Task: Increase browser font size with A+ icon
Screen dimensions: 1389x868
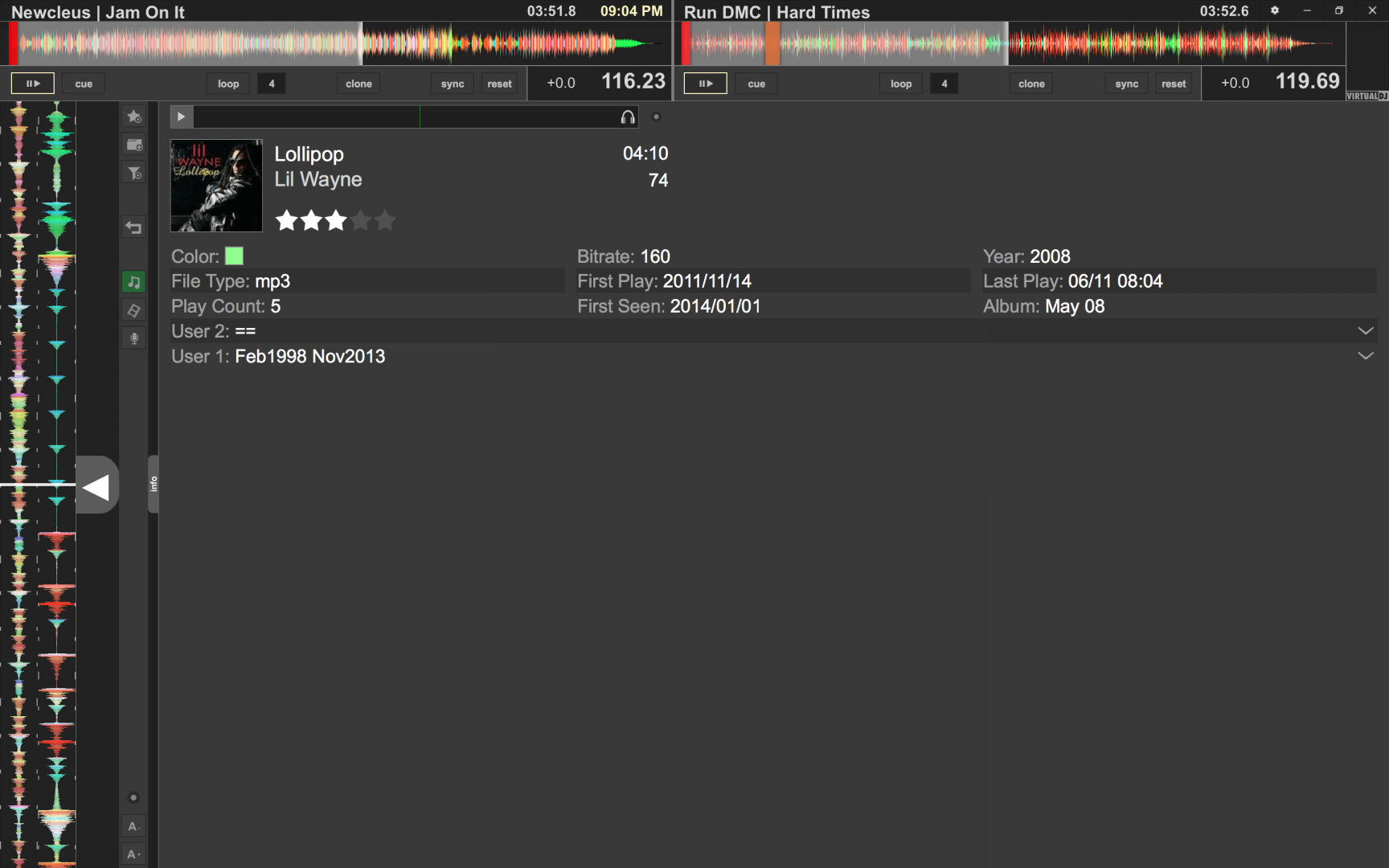Action: click(x=133, y=854)
